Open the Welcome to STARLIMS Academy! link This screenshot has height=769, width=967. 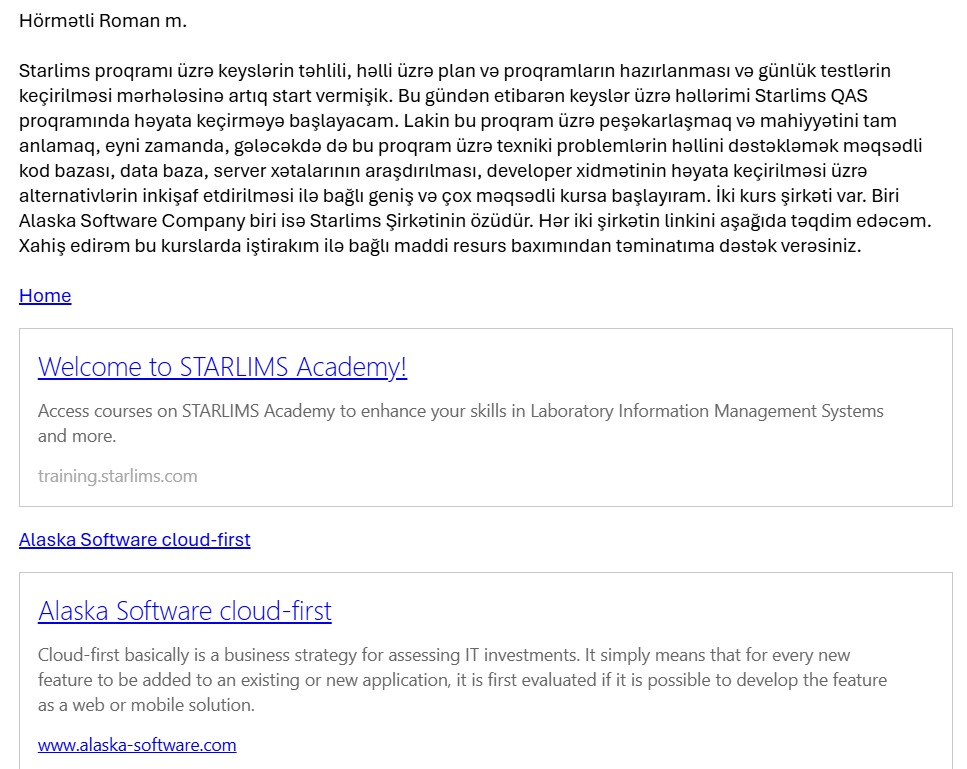tap(222, 367)
